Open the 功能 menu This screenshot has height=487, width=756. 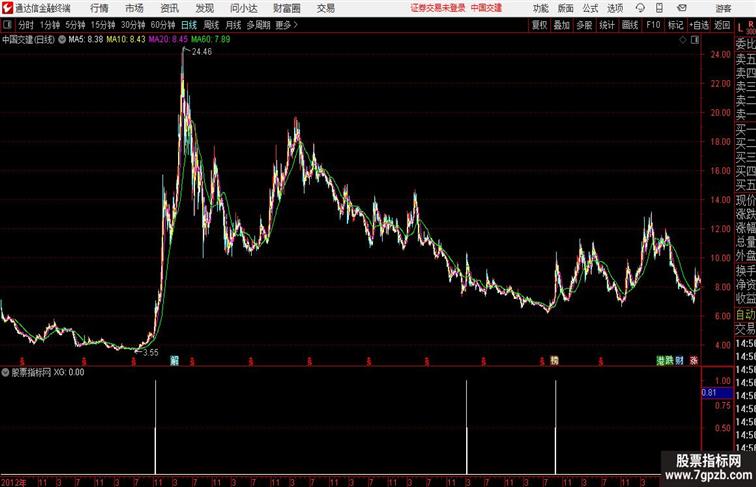540,8
